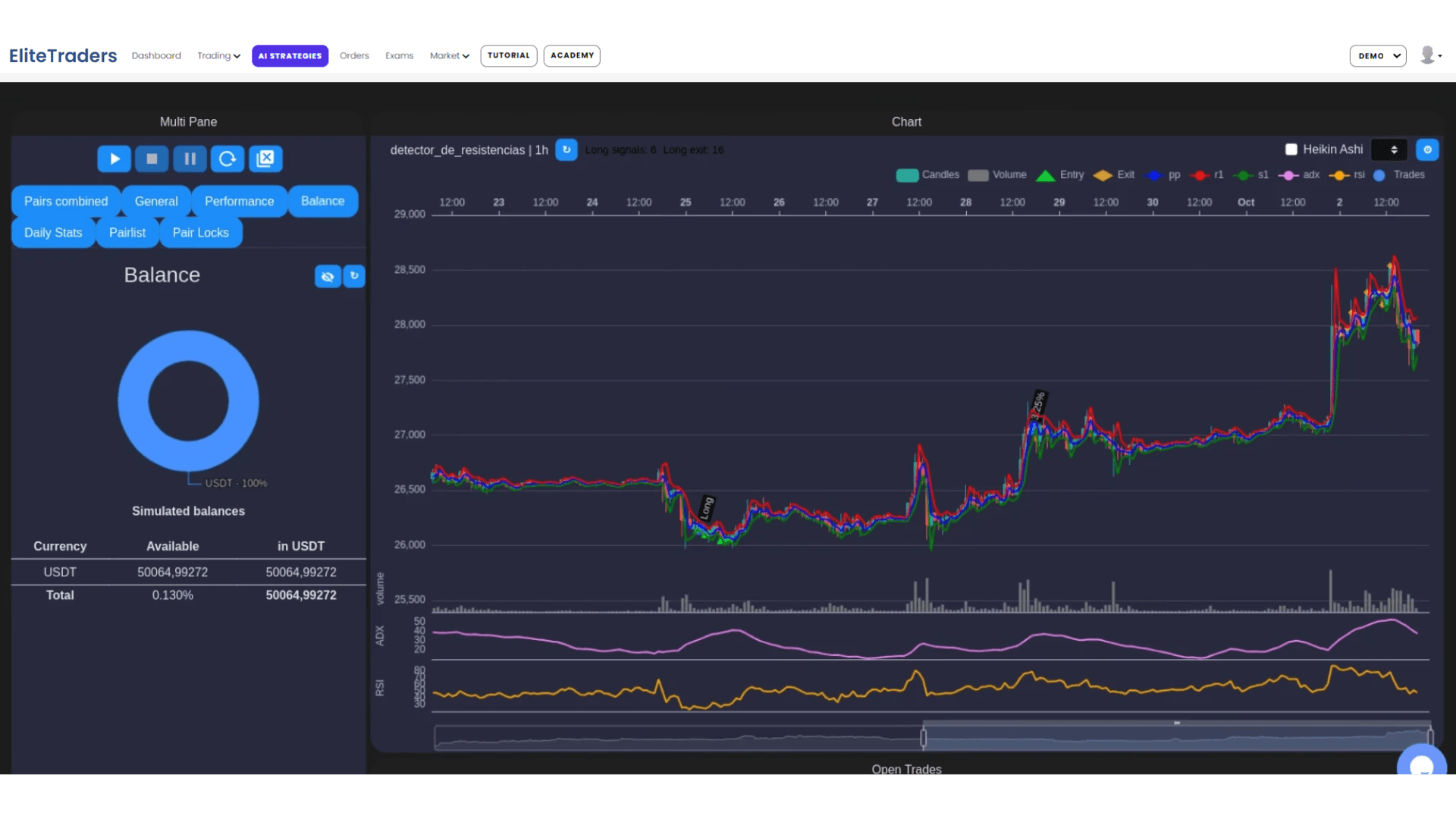
Task: Open the Orders page
Action: [354, 55]
